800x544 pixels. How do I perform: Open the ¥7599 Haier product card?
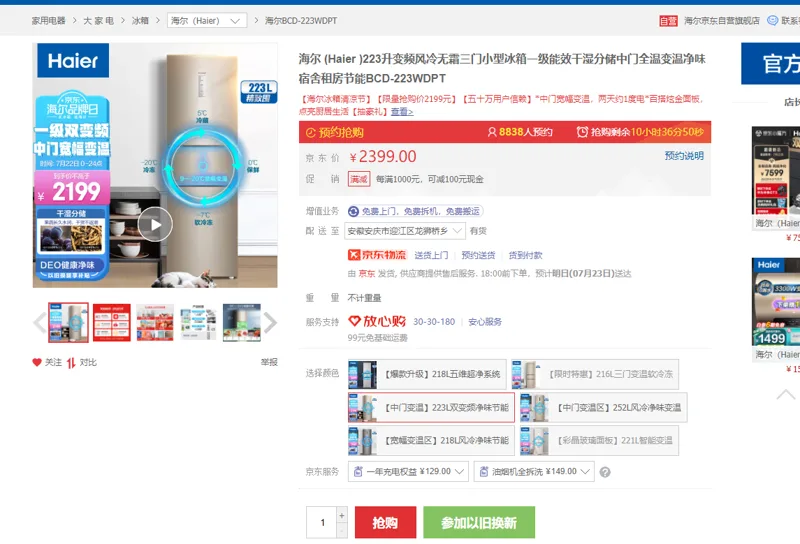pyautogui.click(x=776, y=178)
